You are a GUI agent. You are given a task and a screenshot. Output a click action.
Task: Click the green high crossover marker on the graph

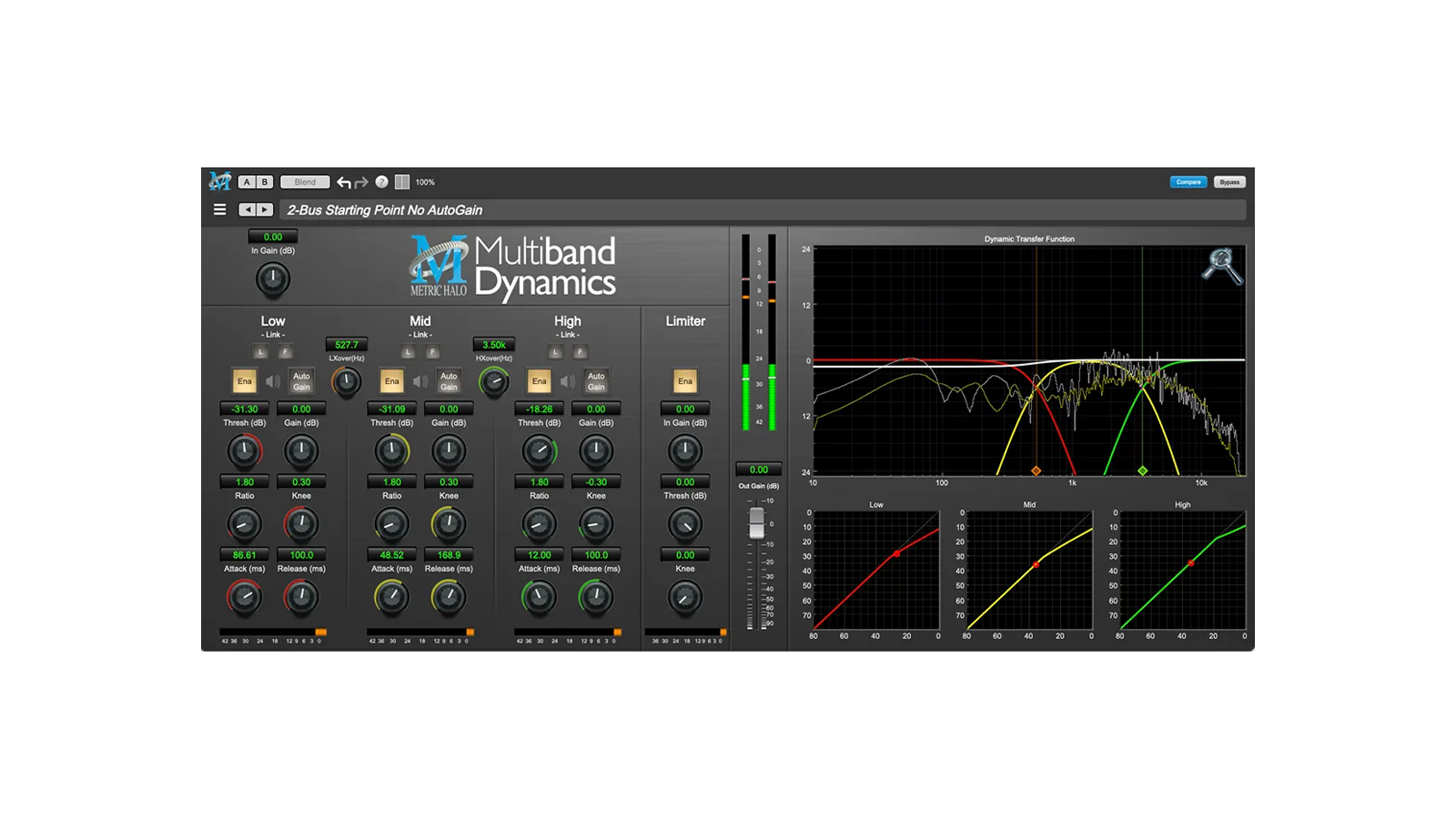pyautogui.click(x=1143, y=470)
